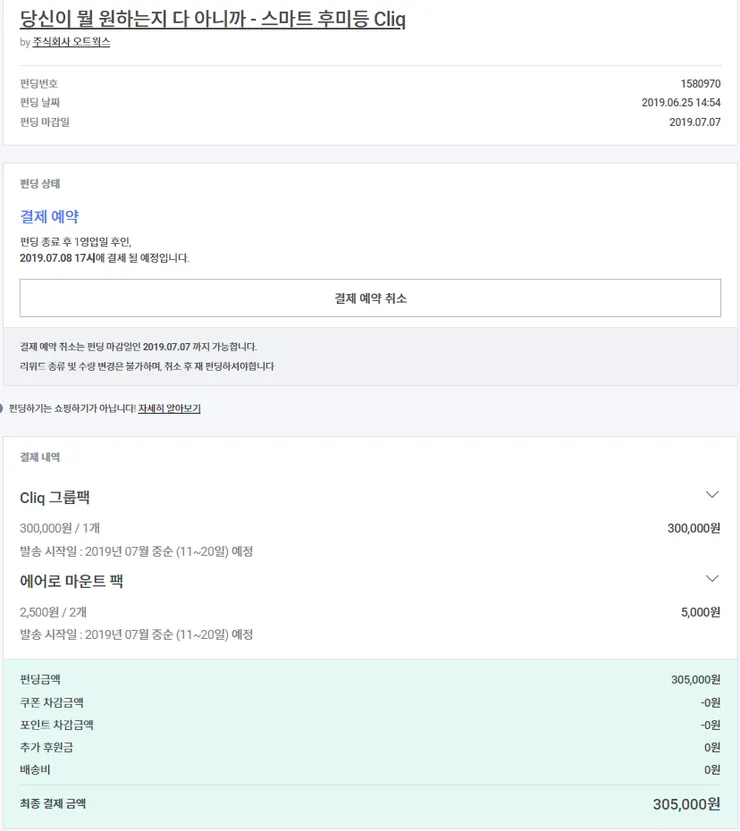Open maker link 주식회사 오트웍스
This screenshot has height=831, width=740.
(x=71, y=42)
